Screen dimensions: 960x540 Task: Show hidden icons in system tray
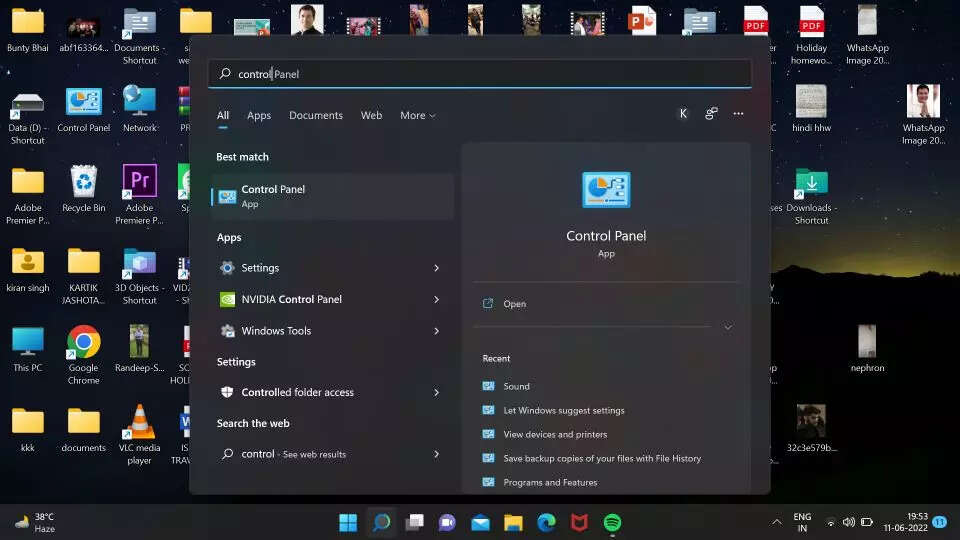[x=777, y=522]
